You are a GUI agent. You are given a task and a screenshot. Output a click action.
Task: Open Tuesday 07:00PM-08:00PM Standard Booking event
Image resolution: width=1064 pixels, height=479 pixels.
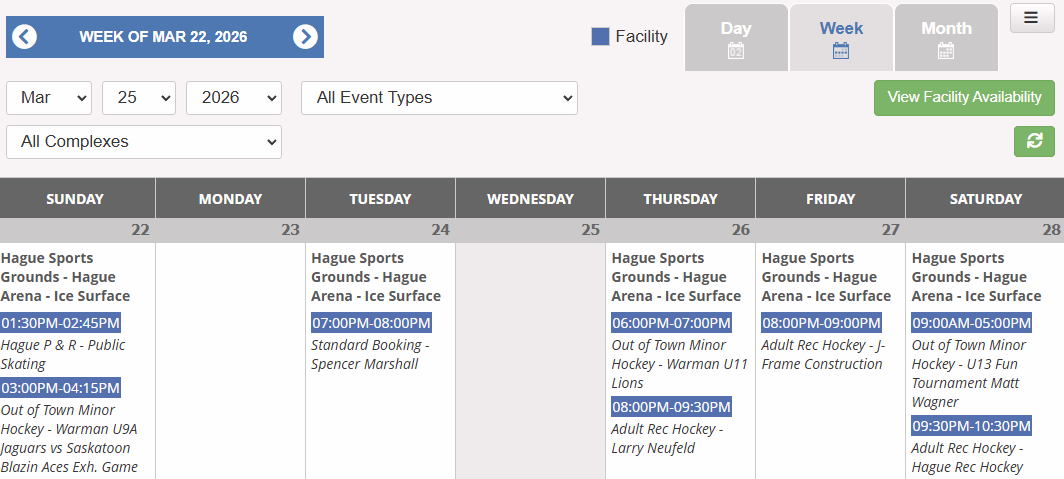[x=371, y=323]
